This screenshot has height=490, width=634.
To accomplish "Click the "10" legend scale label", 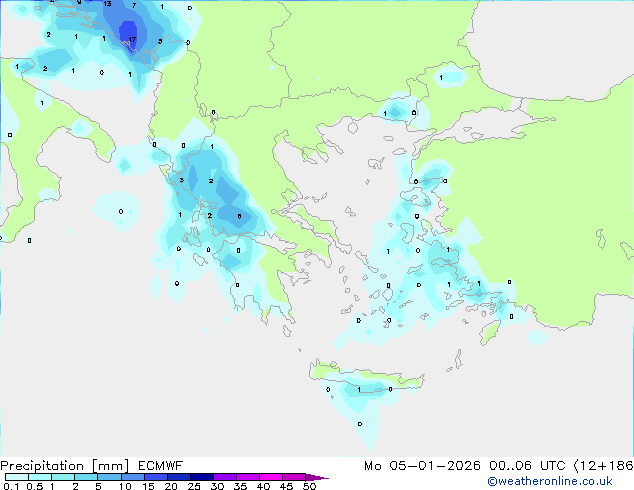I will click(x=125, y=486).
